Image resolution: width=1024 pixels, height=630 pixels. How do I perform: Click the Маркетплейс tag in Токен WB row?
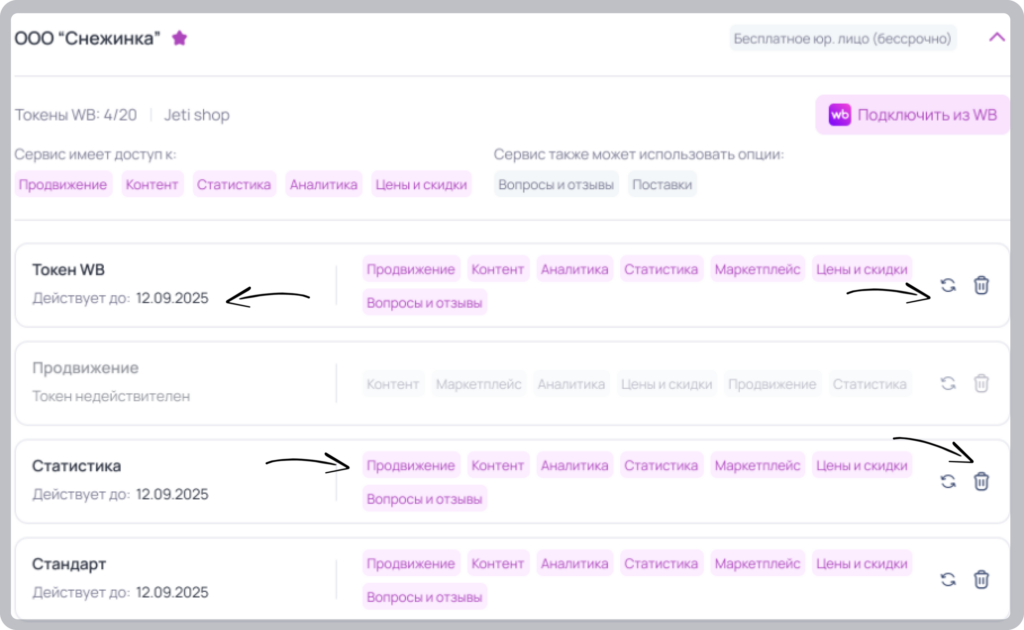click(x=757, y=269)
